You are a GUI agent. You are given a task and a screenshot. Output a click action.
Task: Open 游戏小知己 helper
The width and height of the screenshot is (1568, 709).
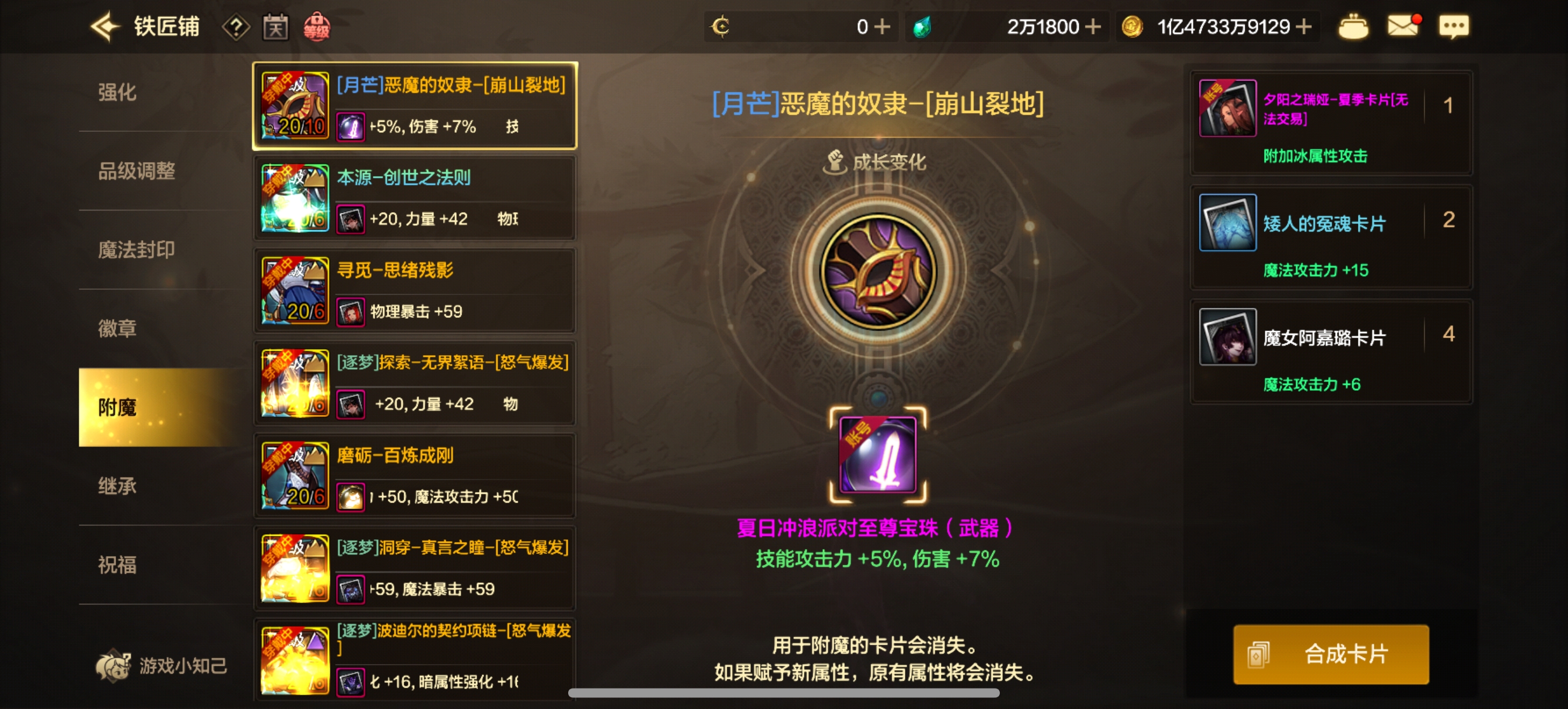point(162,665)
